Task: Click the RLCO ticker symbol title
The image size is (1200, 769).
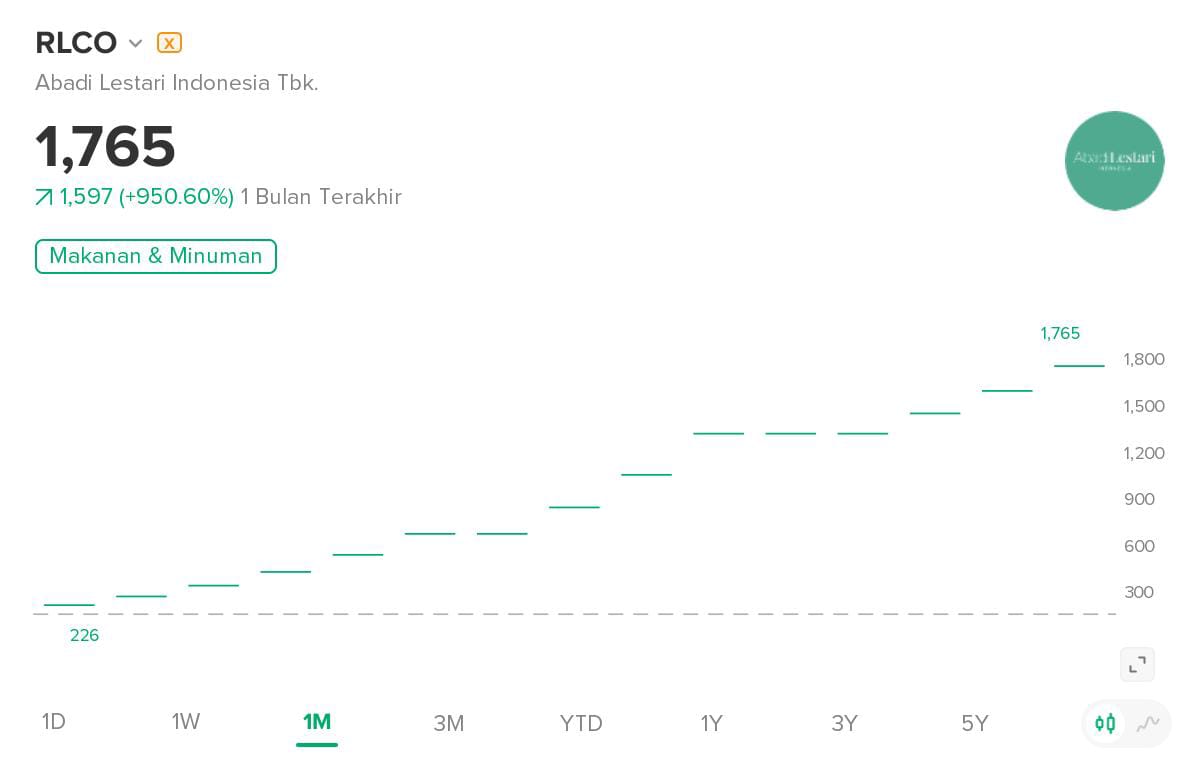Action: [x=76, y=43]
